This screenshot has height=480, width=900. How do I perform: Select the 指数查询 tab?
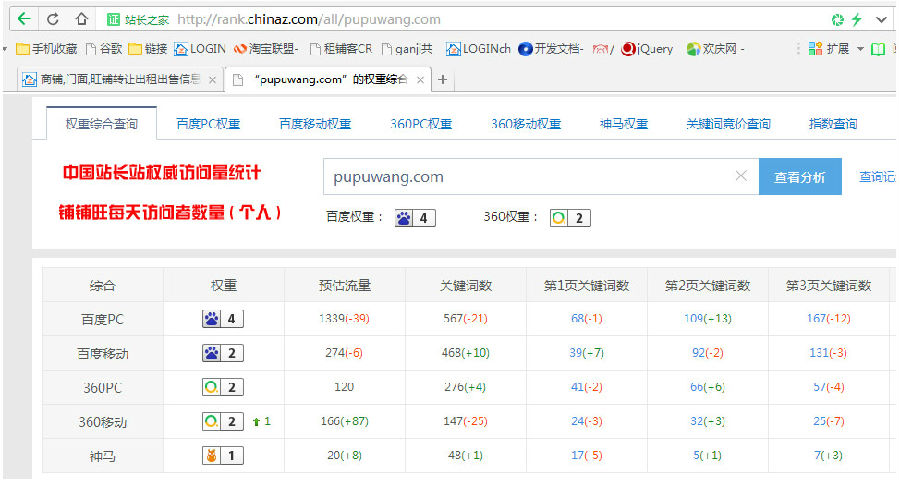833,123
